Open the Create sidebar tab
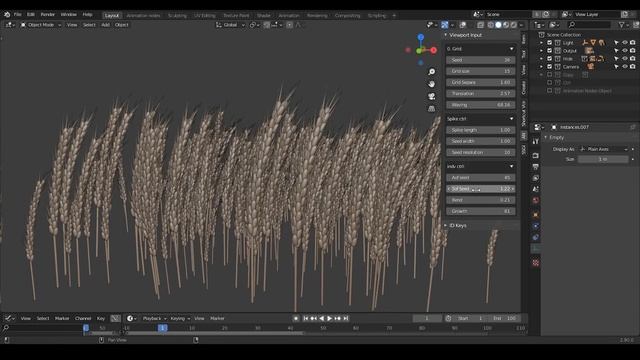Image resolution: width=640 pixels, height=360 pixels. (x=524, y=87)
